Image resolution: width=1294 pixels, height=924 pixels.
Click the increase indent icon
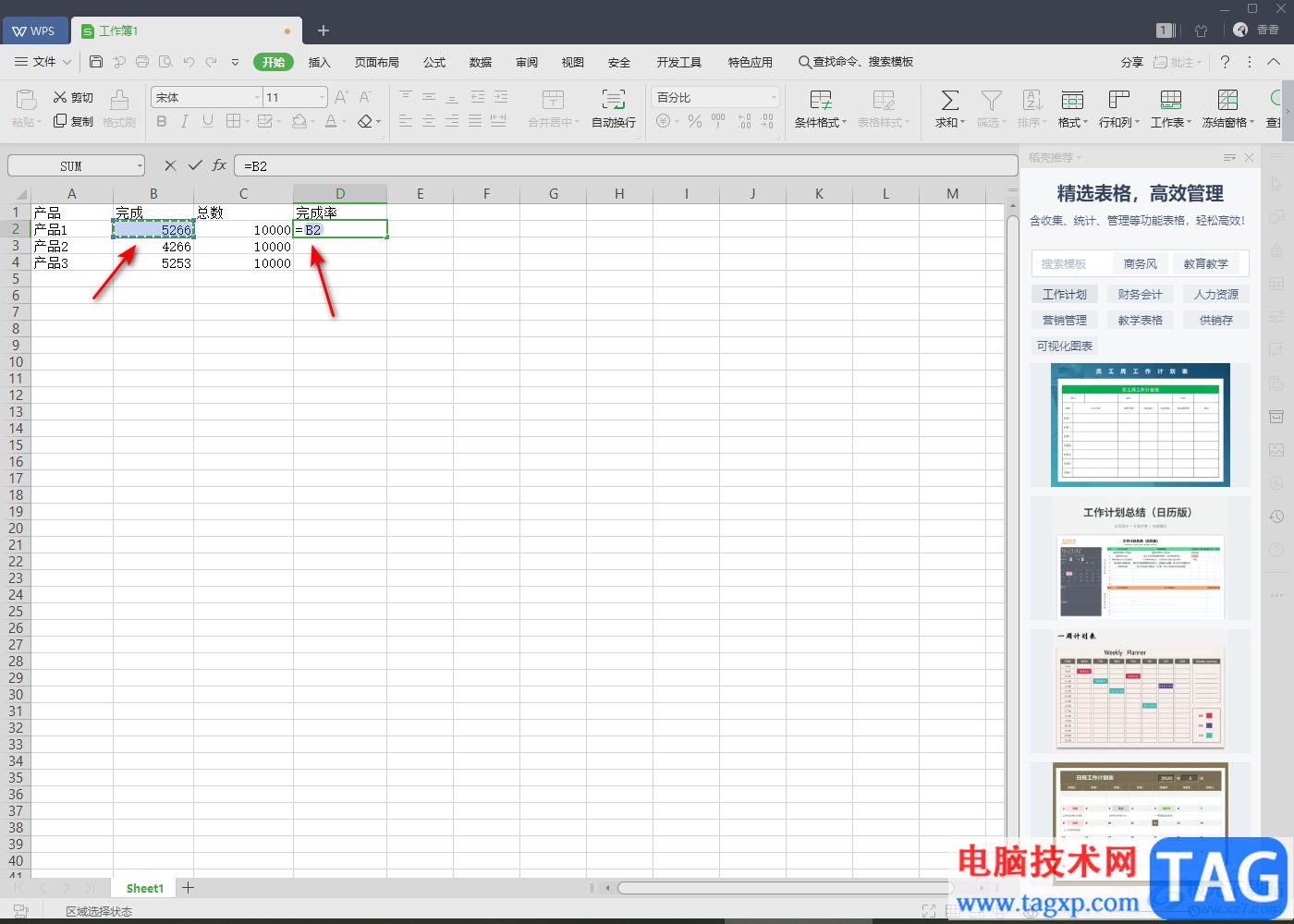pyautogui.click(x=501, y=96)
